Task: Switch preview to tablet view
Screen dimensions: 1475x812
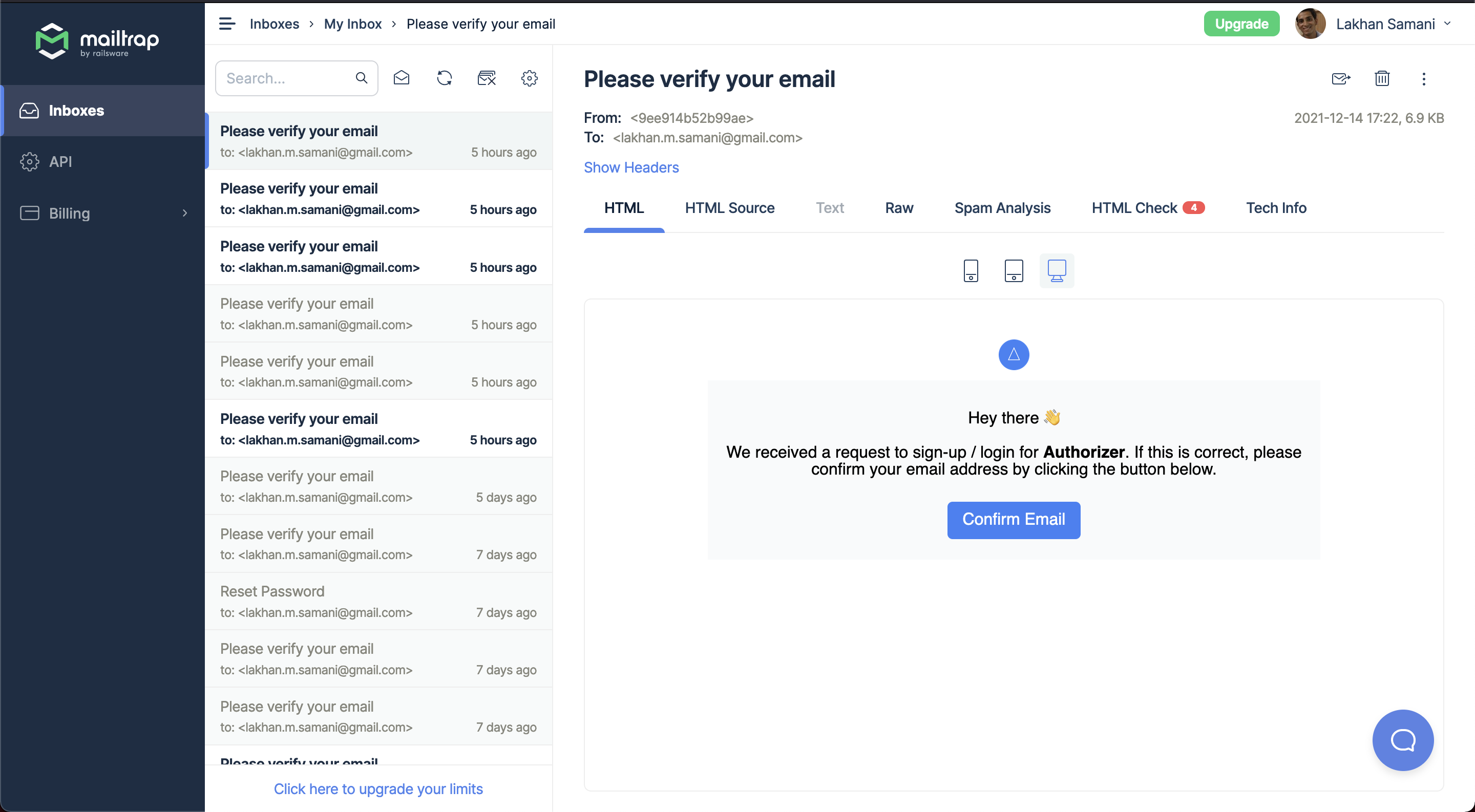Action: [x=1014, y=270]
